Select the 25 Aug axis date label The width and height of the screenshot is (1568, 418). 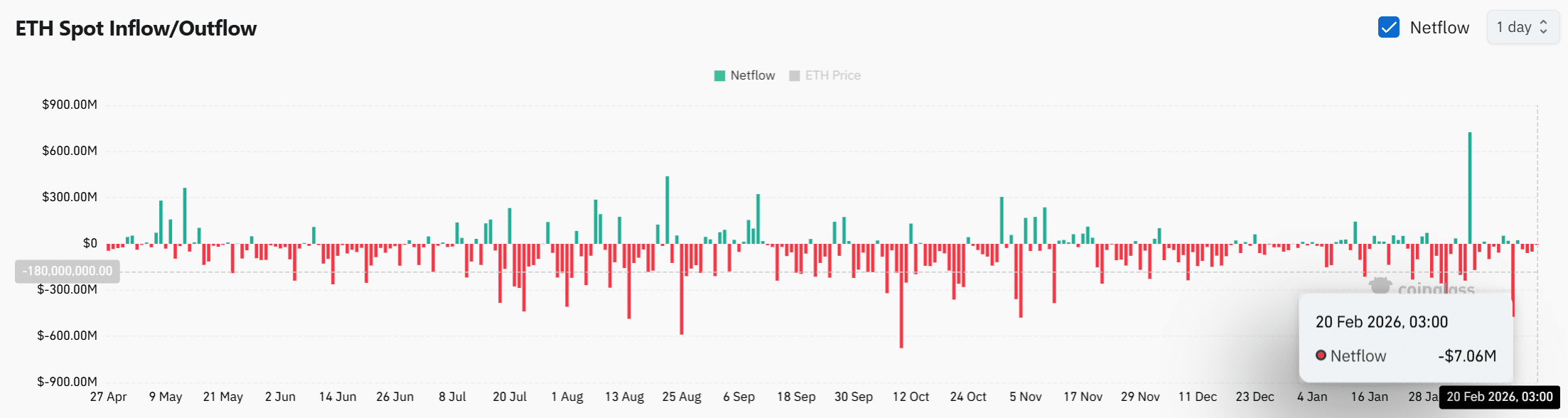tap(682, 397)
